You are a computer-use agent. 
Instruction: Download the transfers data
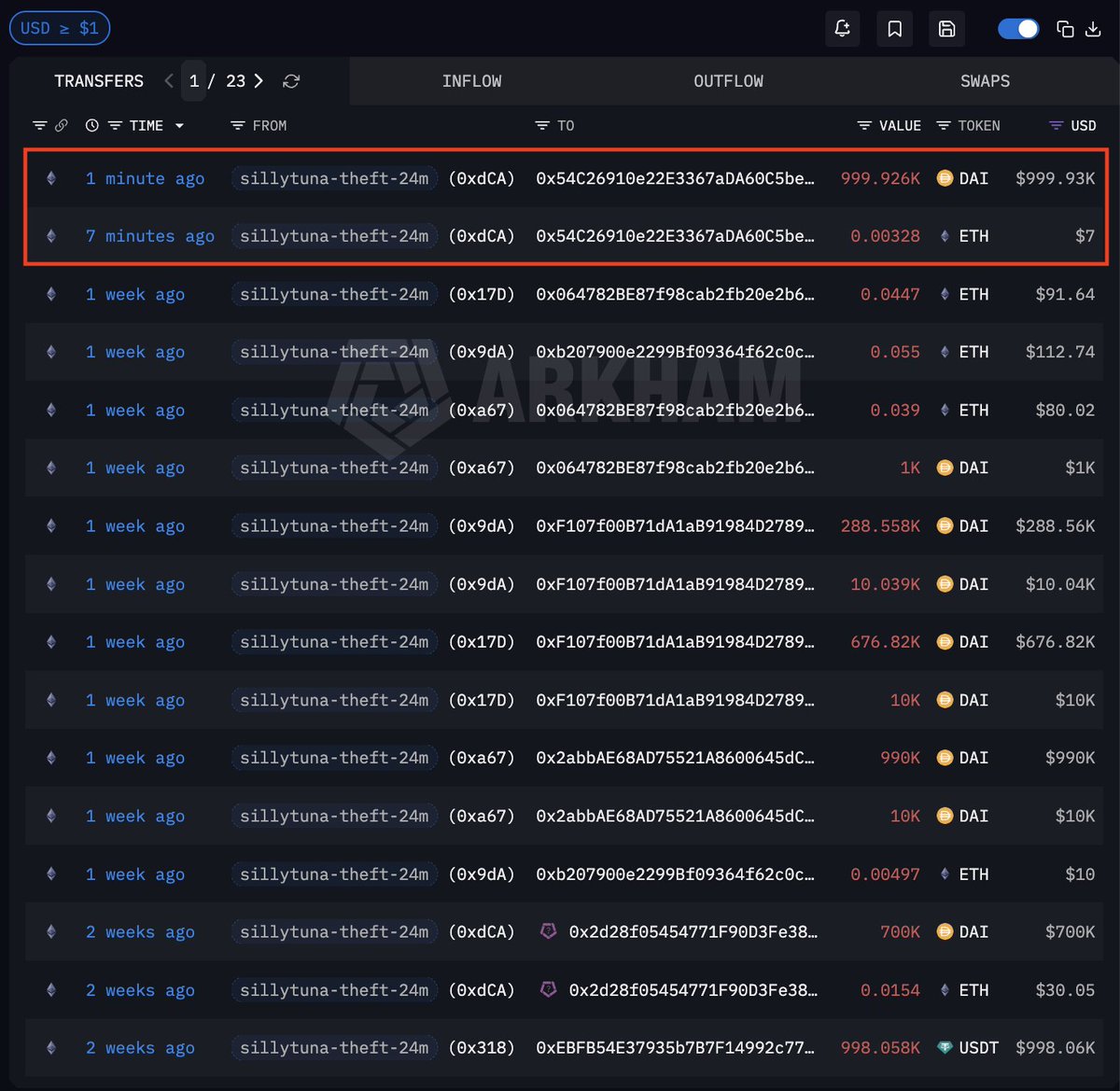1093,29
